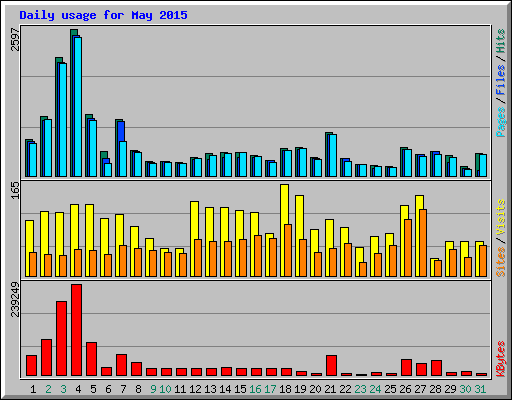
Task: Click the orange sites bar for day 26
Action: tap(408, 248)
